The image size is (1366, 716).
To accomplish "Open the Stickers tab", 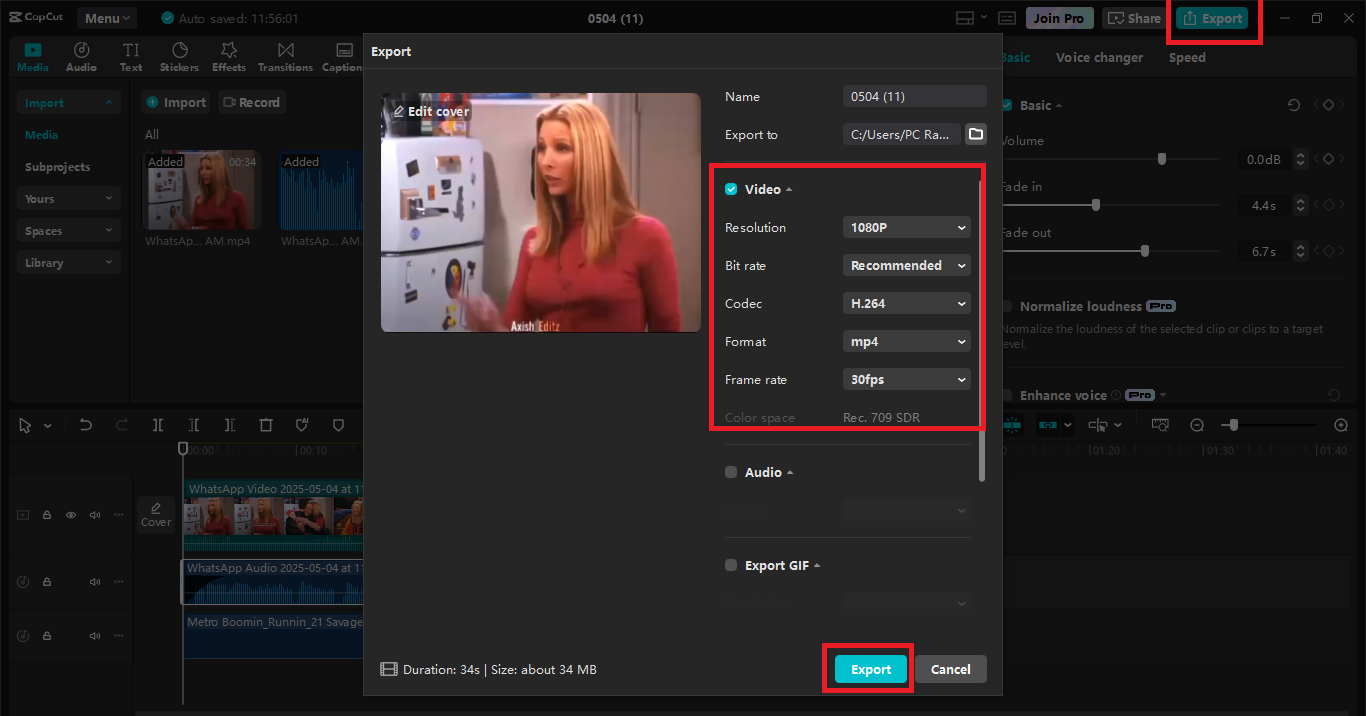I will 179,57.
